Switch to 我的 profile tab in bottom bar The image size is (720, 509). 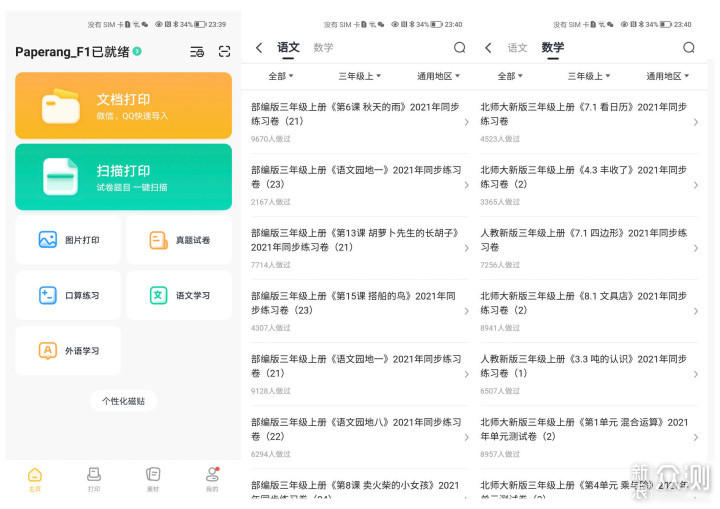point(212,479)
